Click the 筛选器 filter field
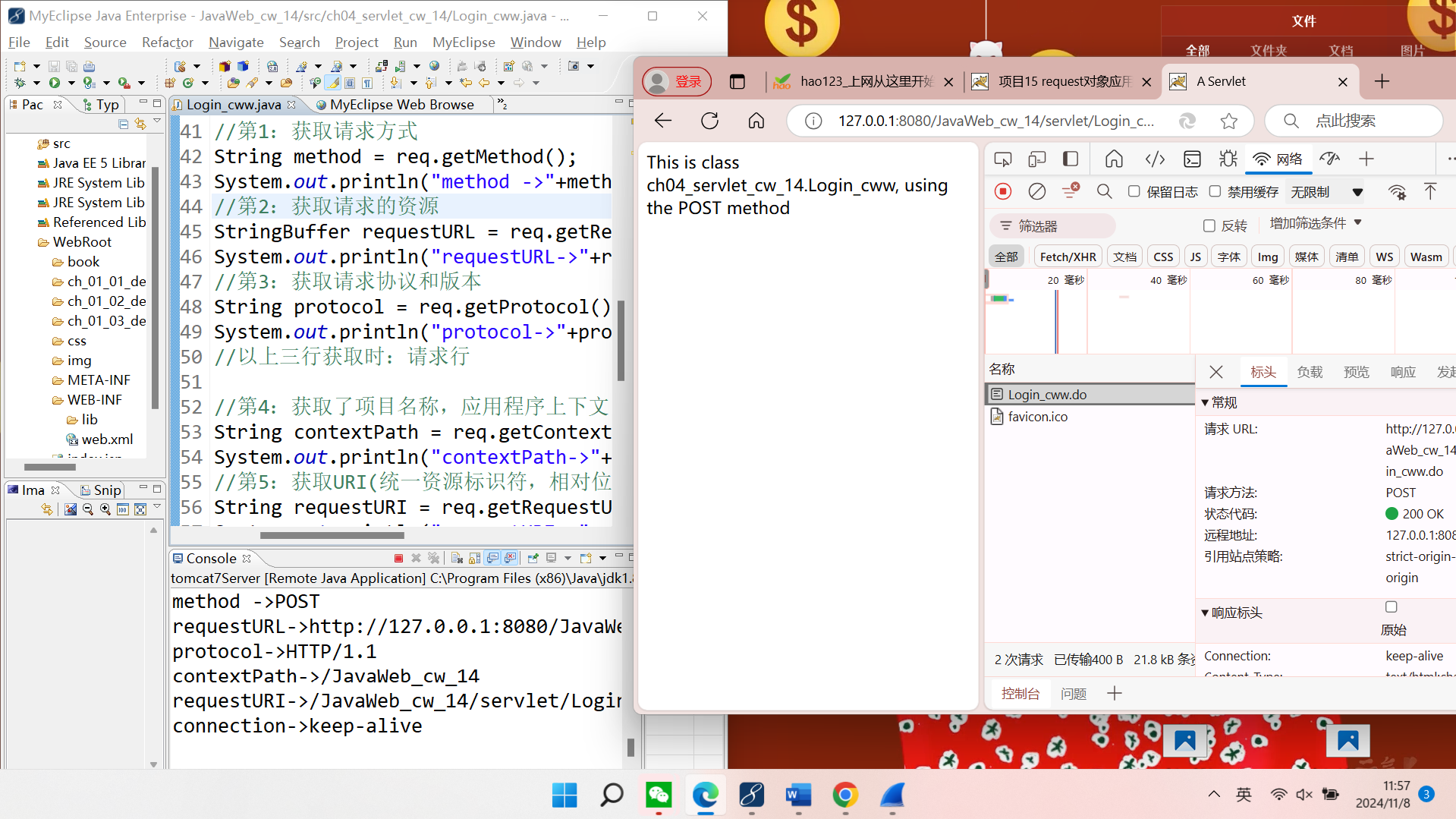This screenshot has width=1456, height=819. (x=1052, y=226)
